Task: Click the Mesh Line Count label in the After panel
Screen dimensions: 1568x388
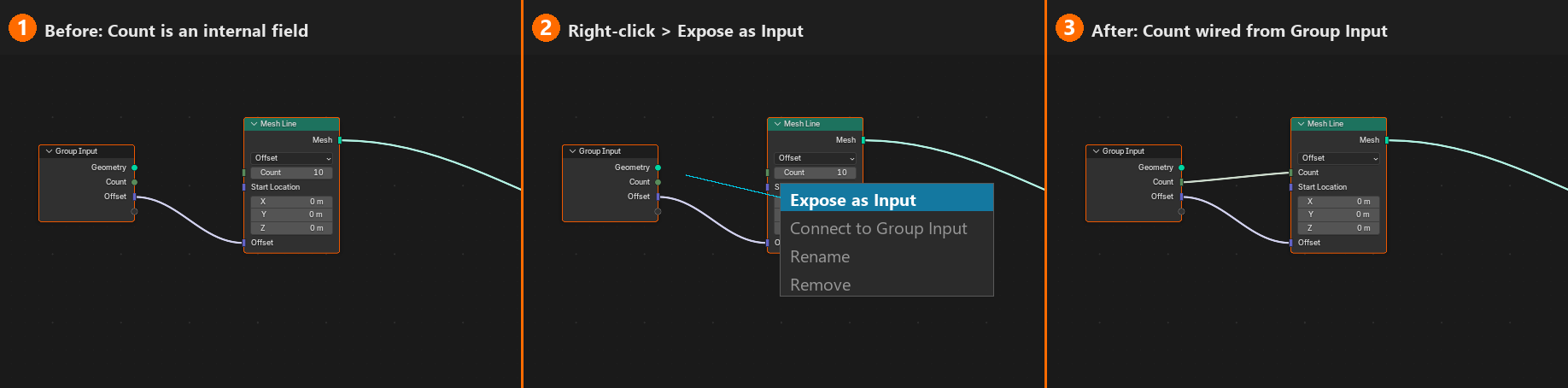Action: point(1308,173)
